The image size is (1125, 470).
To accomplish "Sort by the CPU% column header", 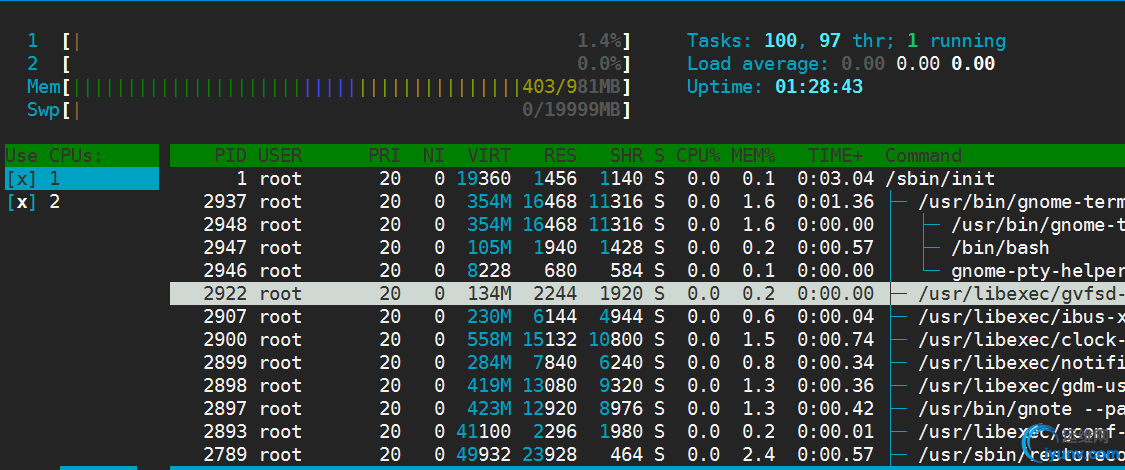I will (x=698, y=156).
